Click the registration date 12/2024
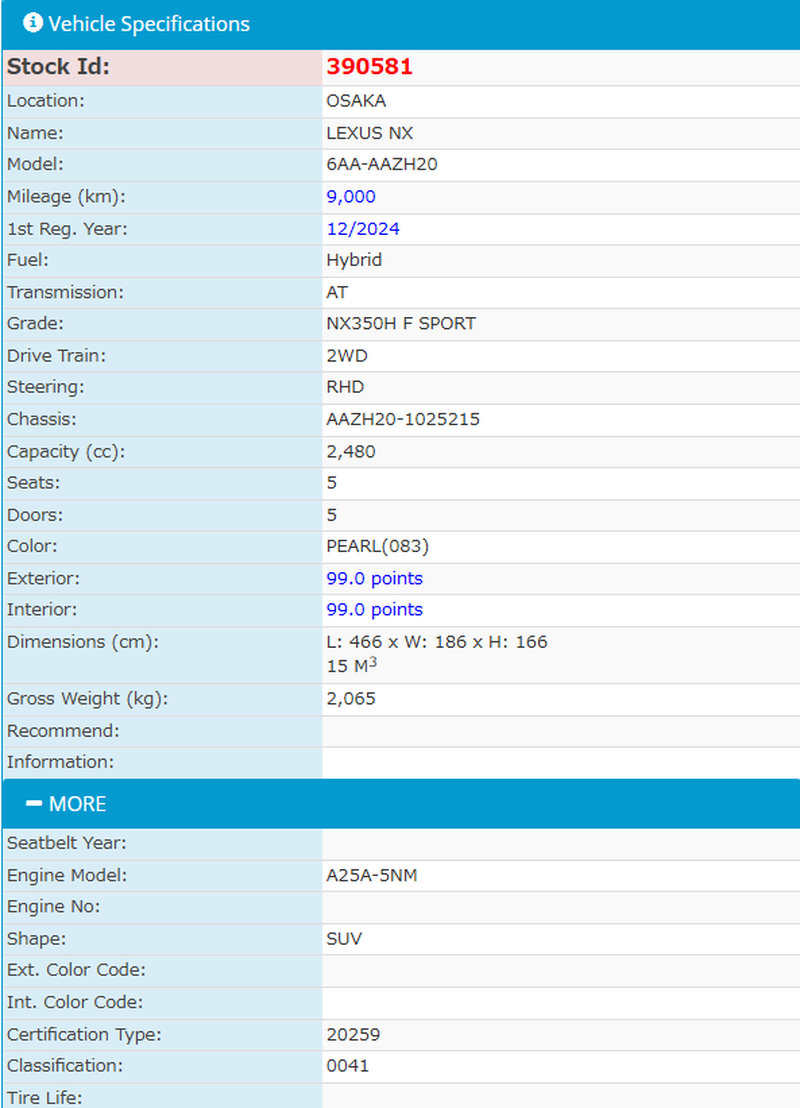Image resolution: width=800 pixels, height=1108 pixels. coord(363,229)
